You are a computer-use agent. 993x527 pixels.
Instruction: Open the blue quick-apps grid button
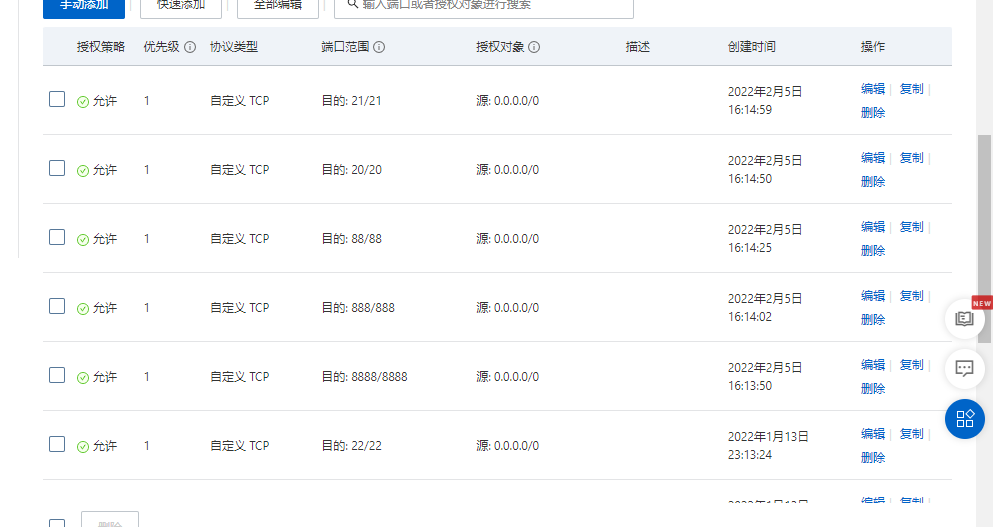click(x=965, y=419)
